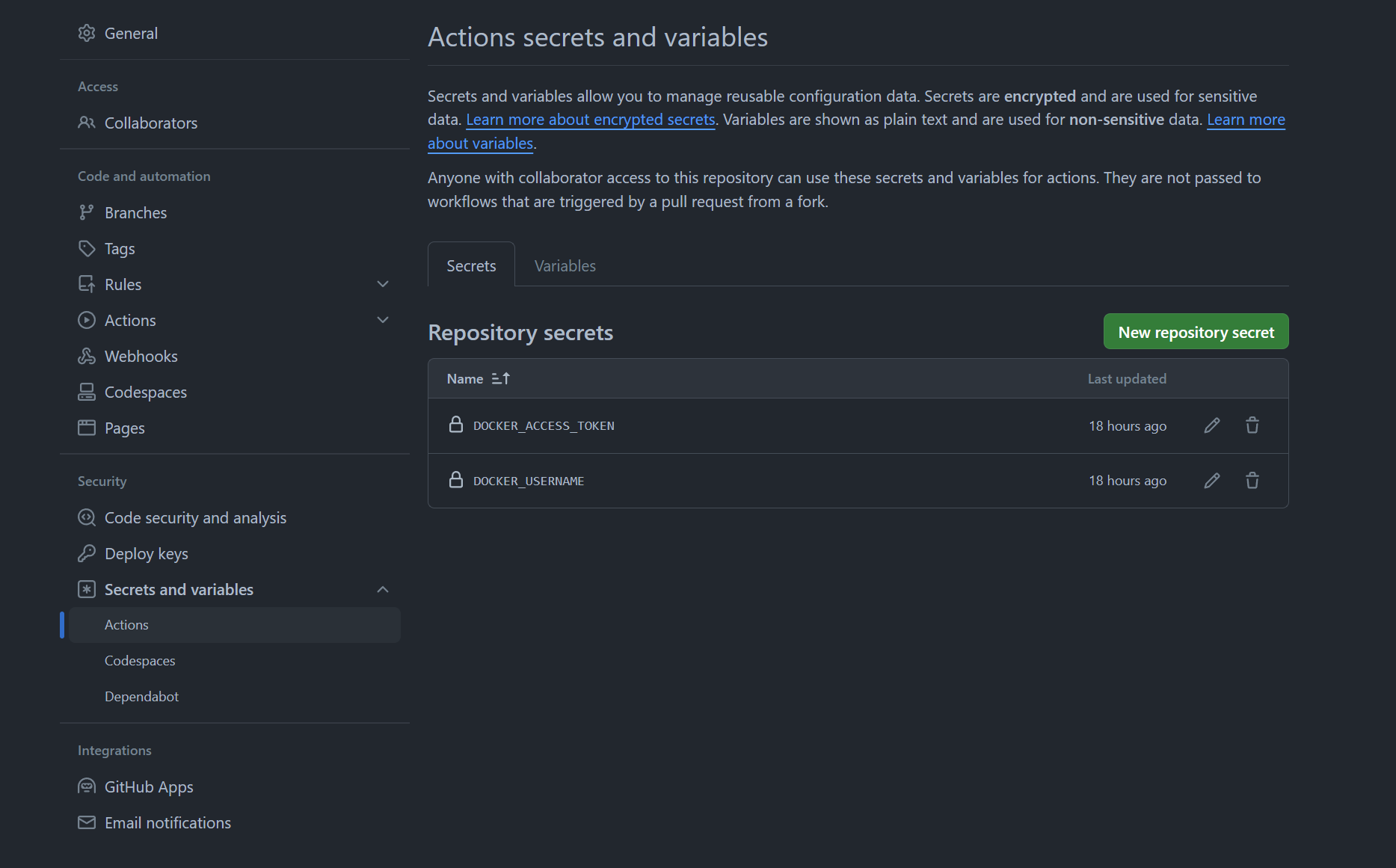This screenshot has width=1396, height=868.
Task: Click the Webhooks icon
Action: 87,356
